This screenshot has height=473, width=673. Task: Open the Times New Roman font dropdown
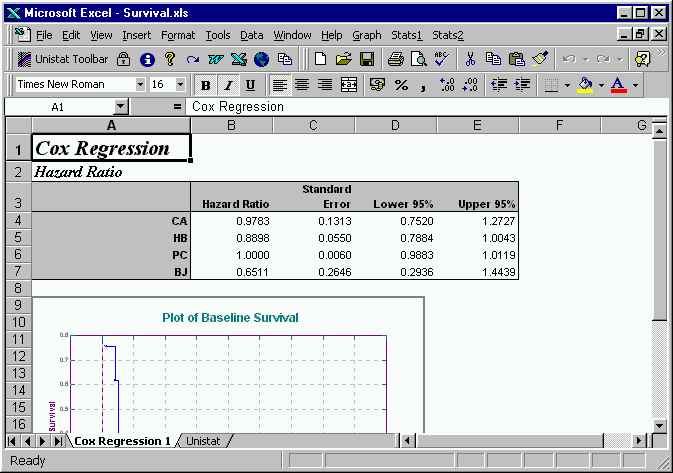(139, 85)
